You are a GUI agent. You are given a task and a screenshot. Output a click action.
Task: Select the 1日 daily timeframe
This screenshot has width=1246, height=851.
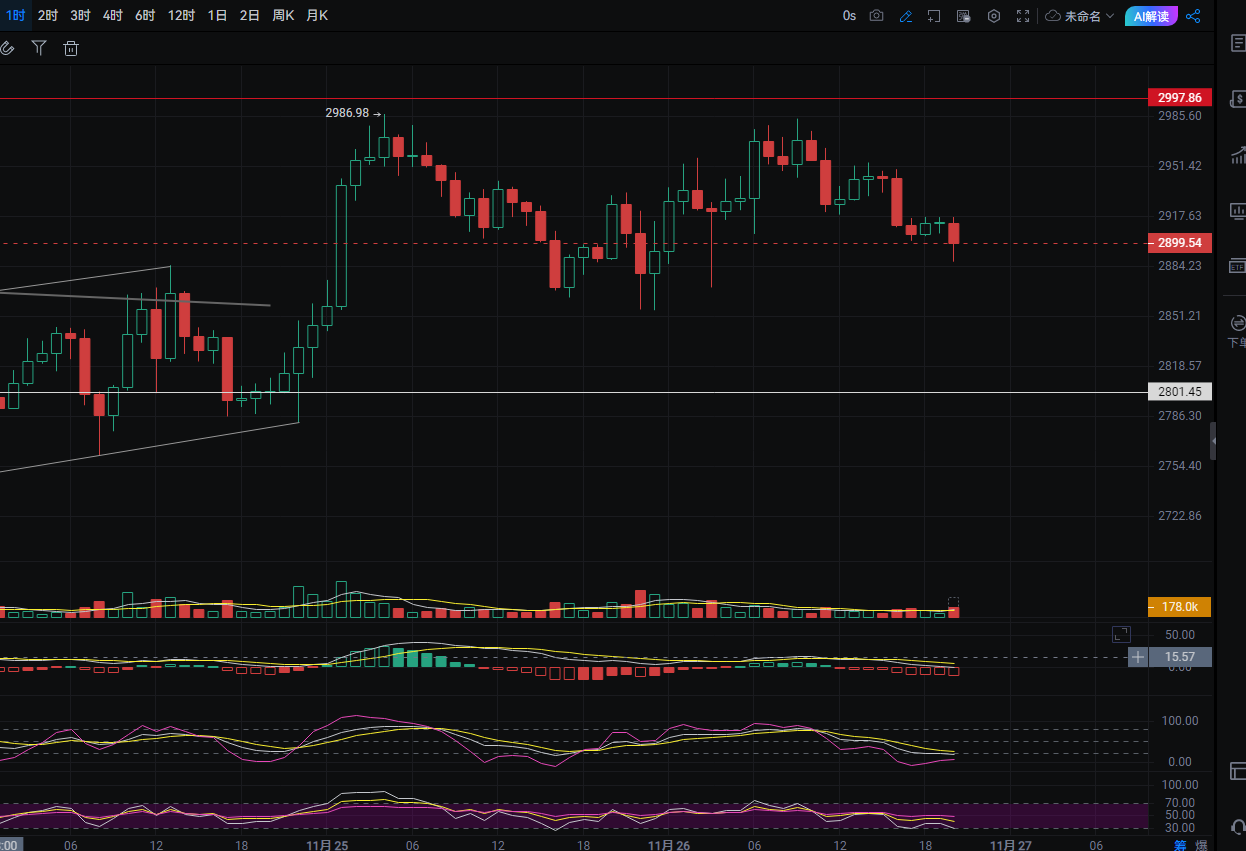217,16
